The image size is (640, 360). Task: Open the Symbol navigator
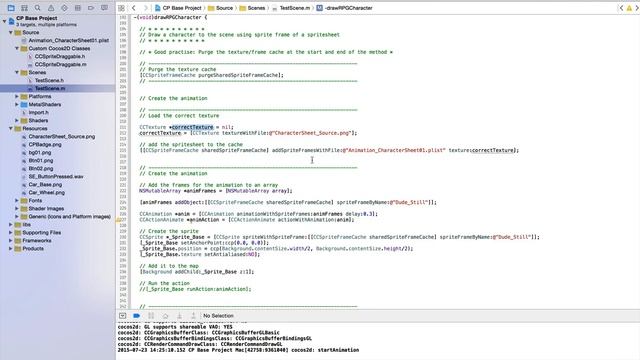[x=24, y=8]
